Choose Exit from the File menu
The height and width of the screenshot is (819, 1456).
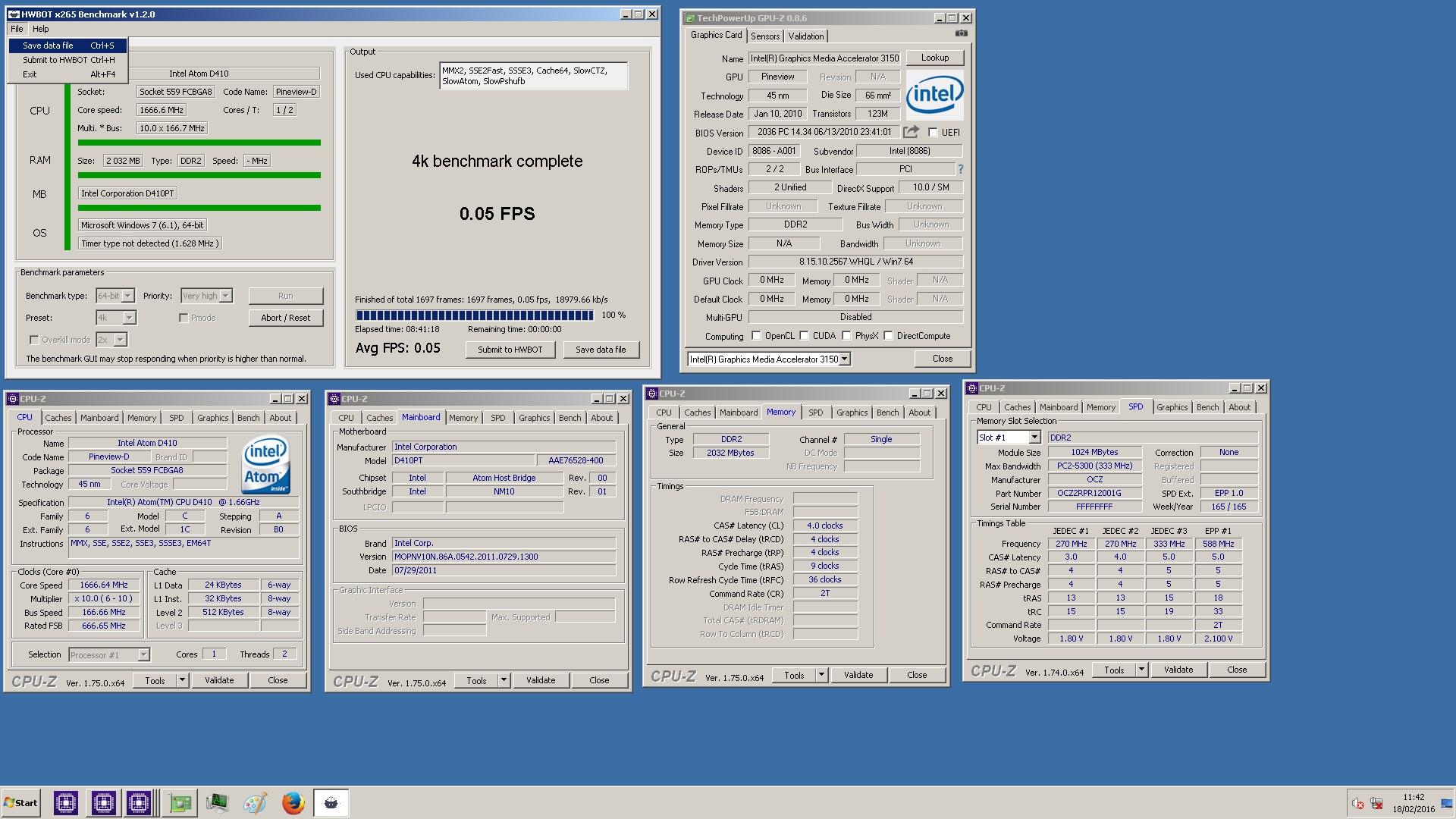click(x=68, y=74)
